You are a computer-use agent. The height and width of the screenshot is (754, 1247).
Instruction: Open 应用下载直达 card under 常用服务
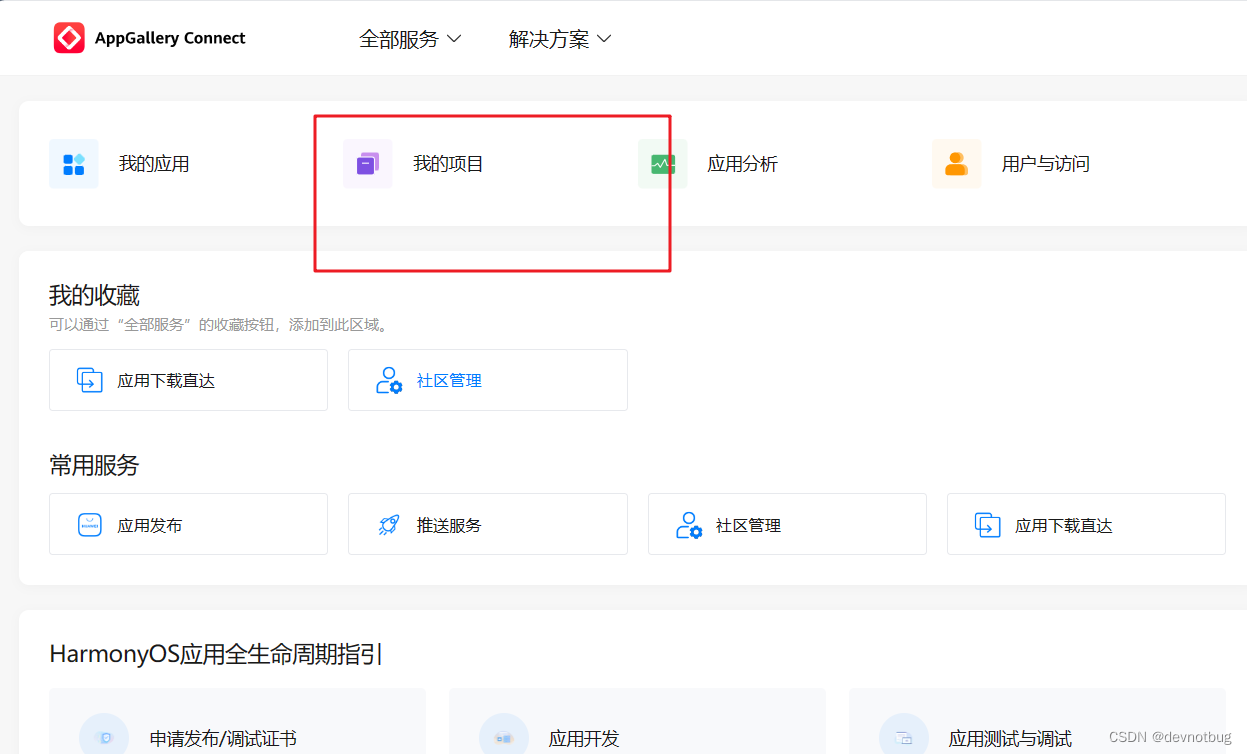pyautogui.click(x=1086, y=524)
